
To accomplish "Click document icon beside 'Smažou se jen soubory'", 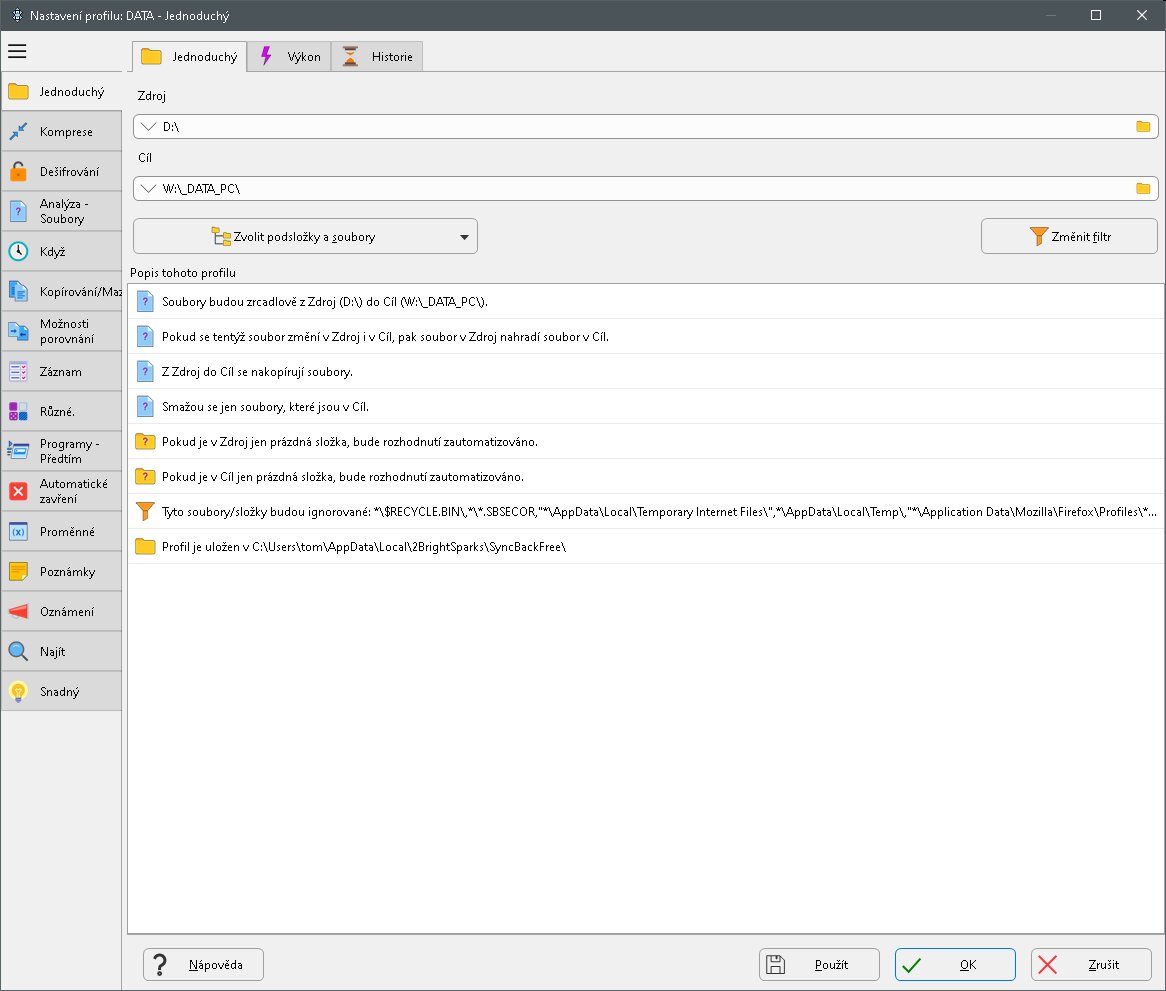I will click(x=145, y=407).
